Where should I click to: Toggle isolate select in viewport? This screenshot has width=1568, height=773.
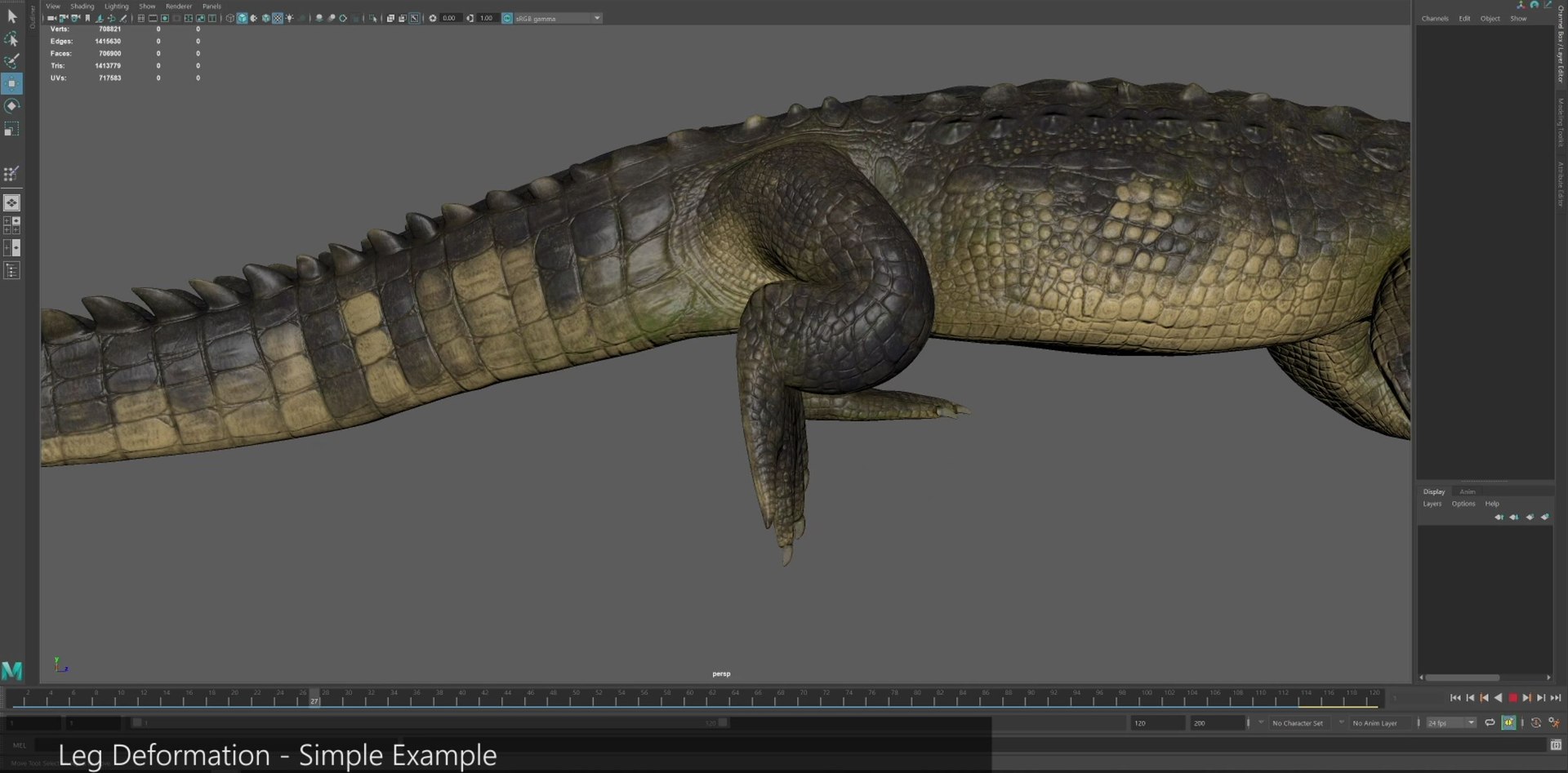pyautogui.click(x=373, y=18)
